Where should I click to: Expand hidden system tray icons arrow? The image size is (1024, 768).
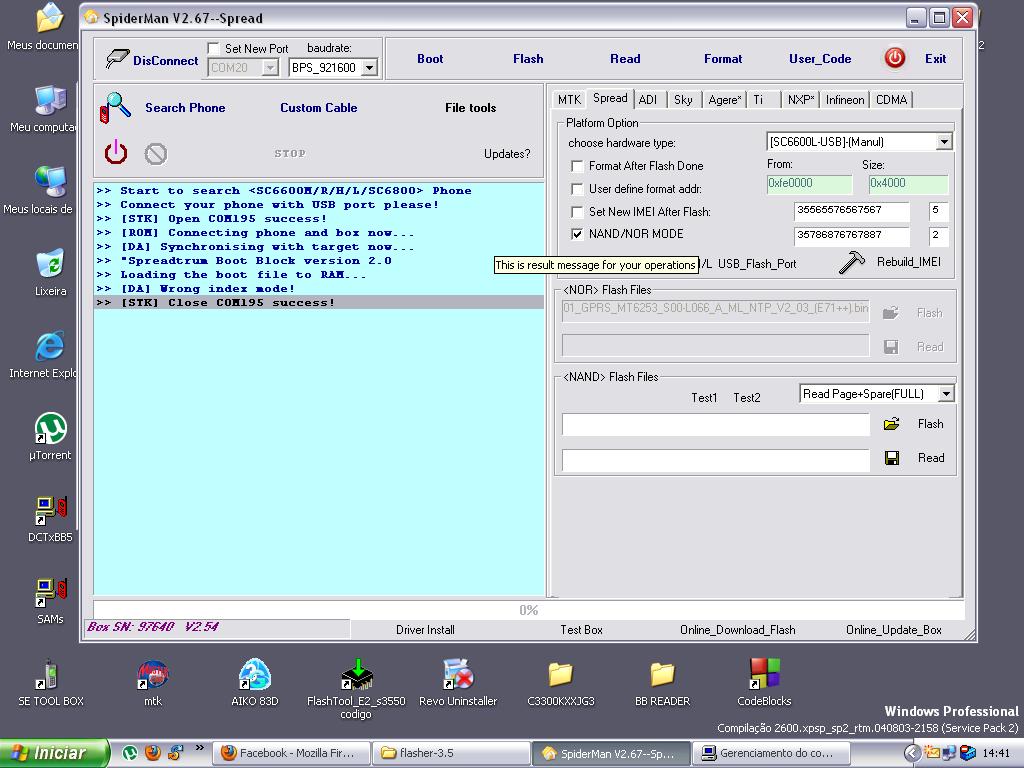(913, 753)
